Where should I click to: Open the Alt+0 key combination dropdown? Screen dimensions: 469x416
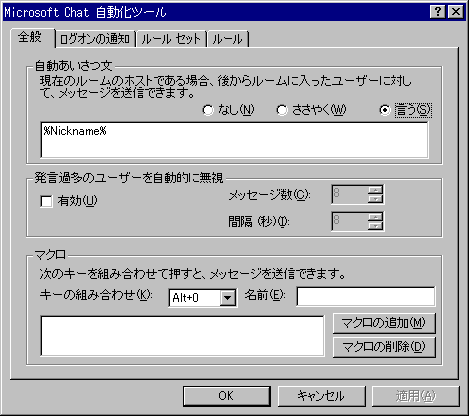pyautogui.click(x=228, y=298)
